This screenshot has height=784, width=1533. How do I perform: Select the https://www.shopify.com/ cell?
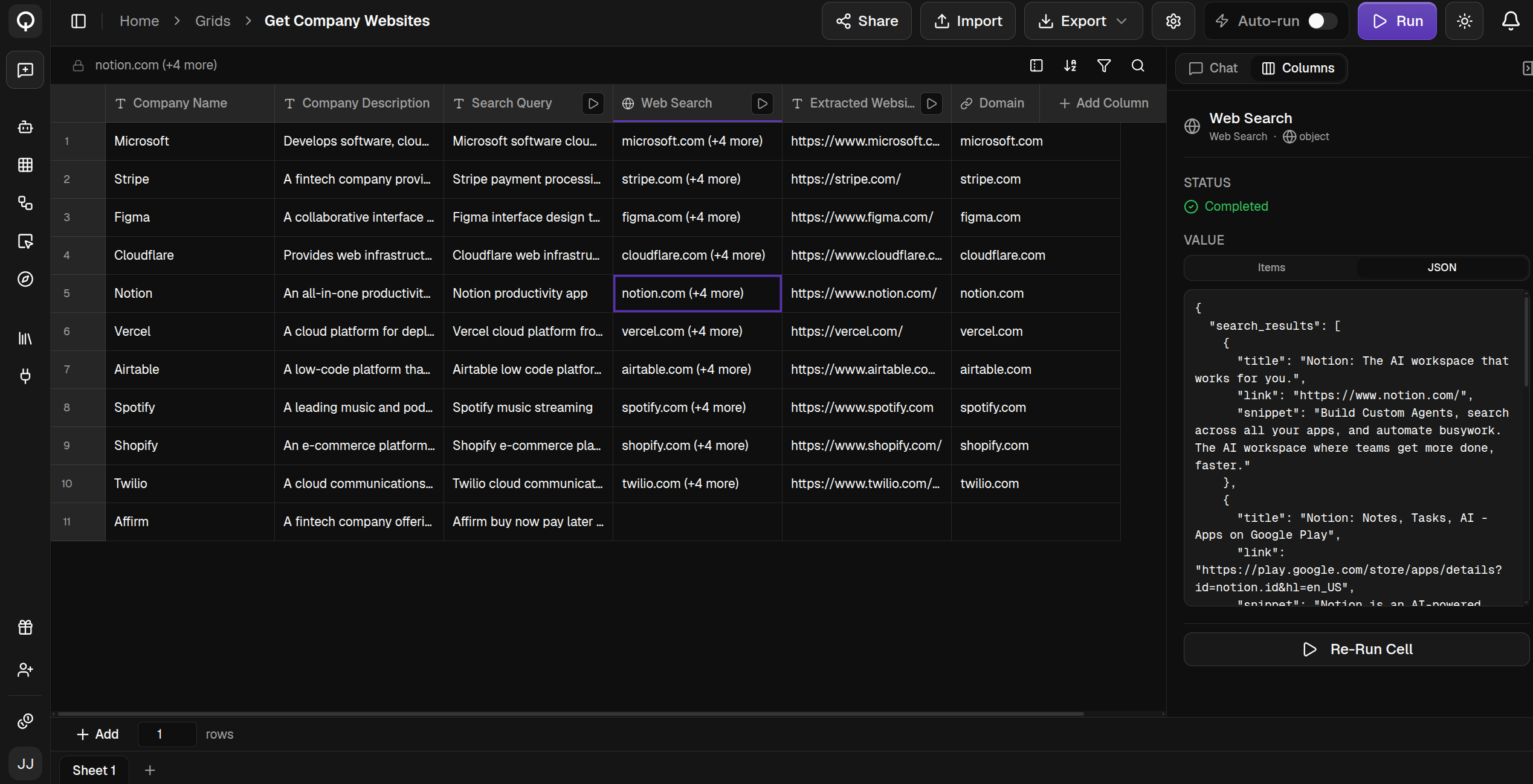click(x=867, y=446)
